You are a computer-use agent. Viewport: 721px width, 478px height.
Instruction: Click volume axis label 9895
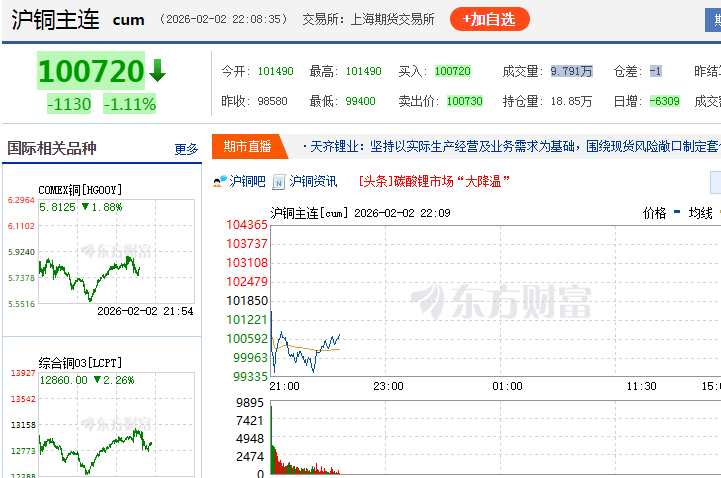[250, 403]
